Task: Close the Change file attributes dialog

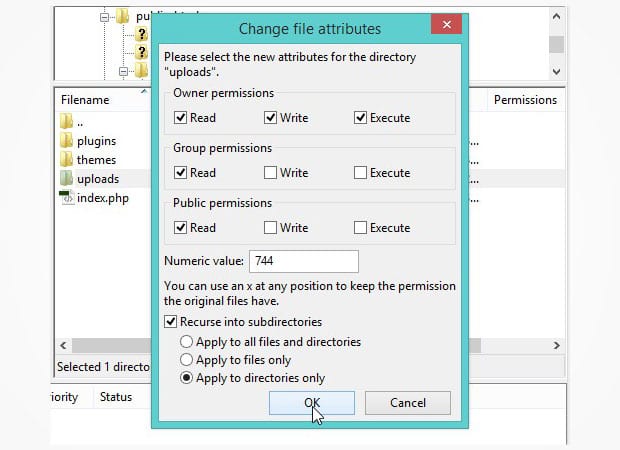Action: coord(446,24)
